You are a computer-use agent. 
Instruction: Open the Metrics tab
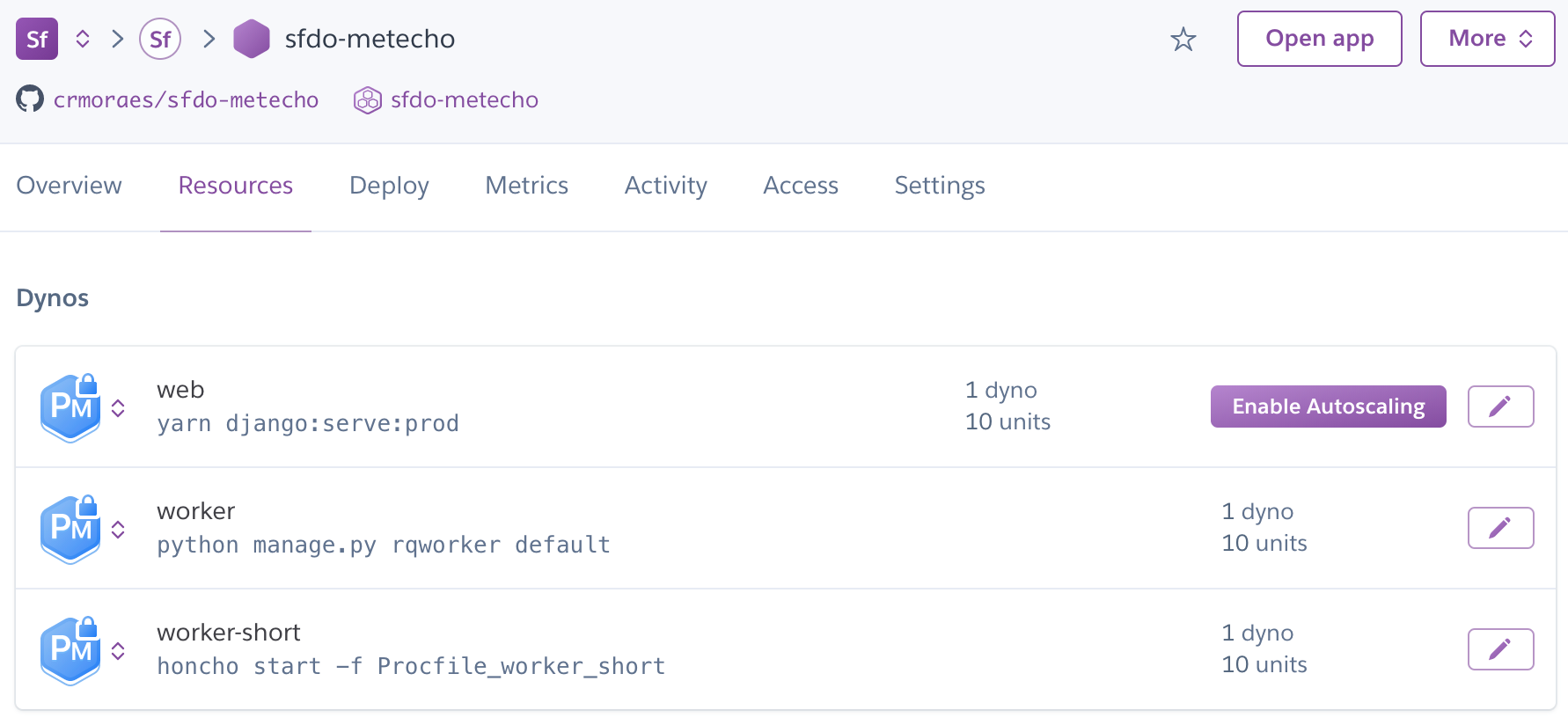coord(527,186)
